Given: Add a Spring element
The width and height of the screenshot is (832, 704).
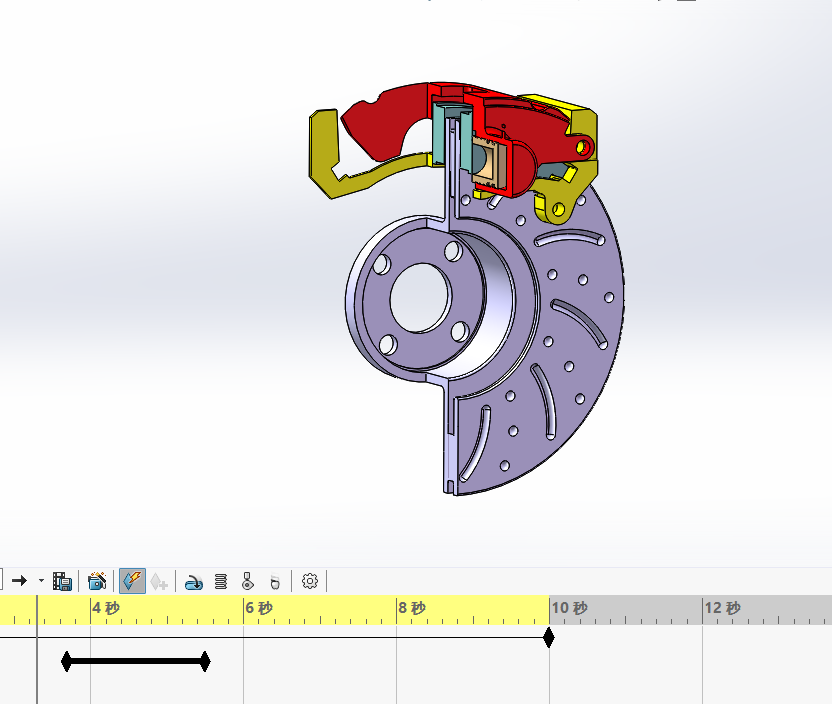Looking at the screenshot, I should pos(221,581).
